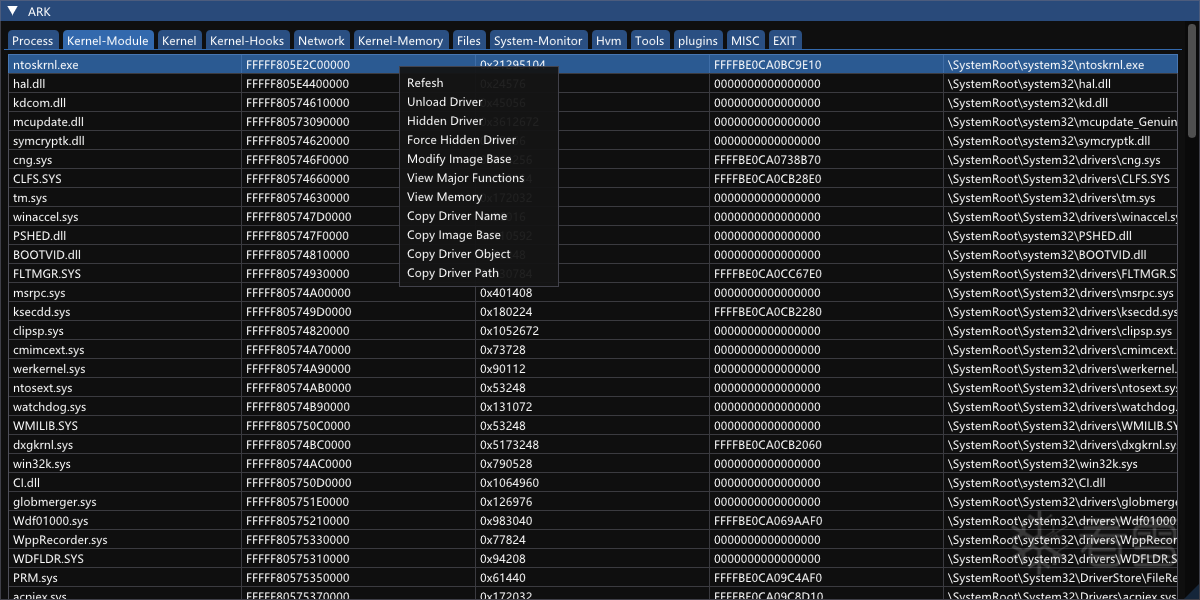This screenshot has width=1200, height=600.
Task: Select the tm.sys row
Action: (x=592, y=197)
